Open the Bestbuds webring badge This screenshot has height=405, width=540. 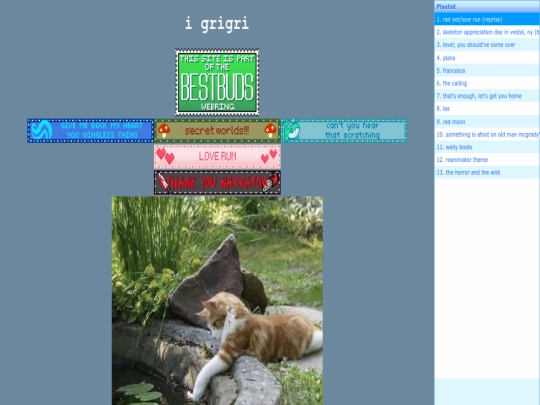coord(217,82)
